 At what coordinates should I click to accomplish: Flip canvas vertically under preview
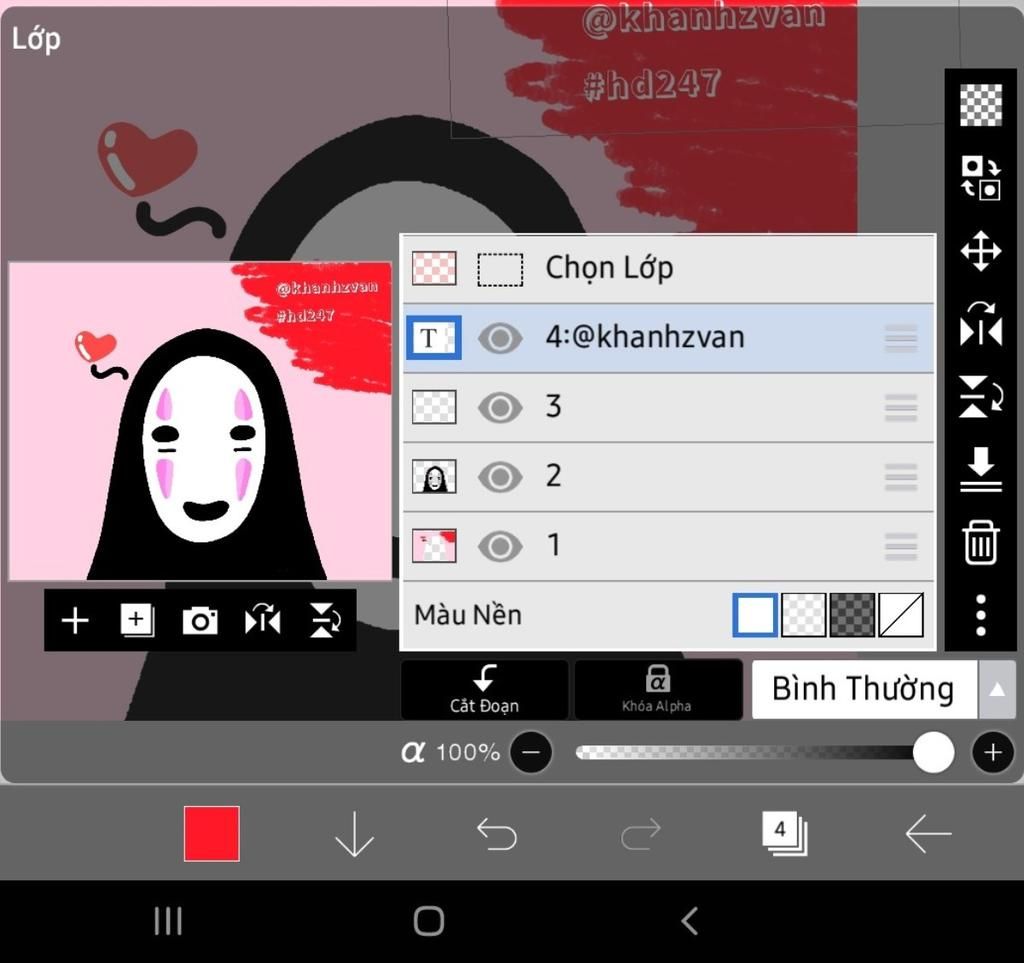coord(325,620)
